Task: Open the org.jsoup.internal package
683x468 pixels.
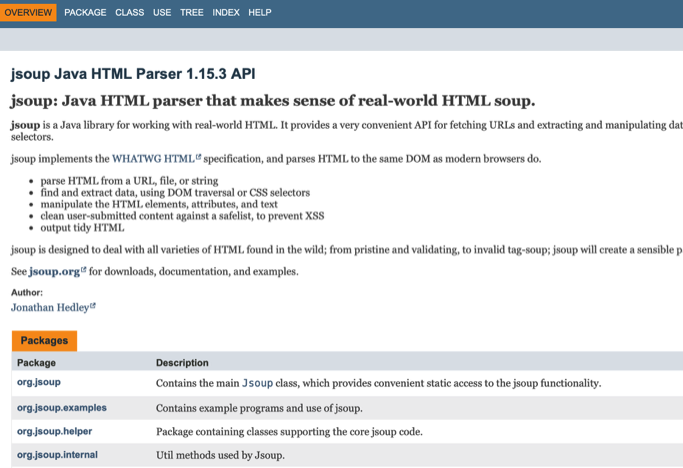Action: click(x=57, y=455)
